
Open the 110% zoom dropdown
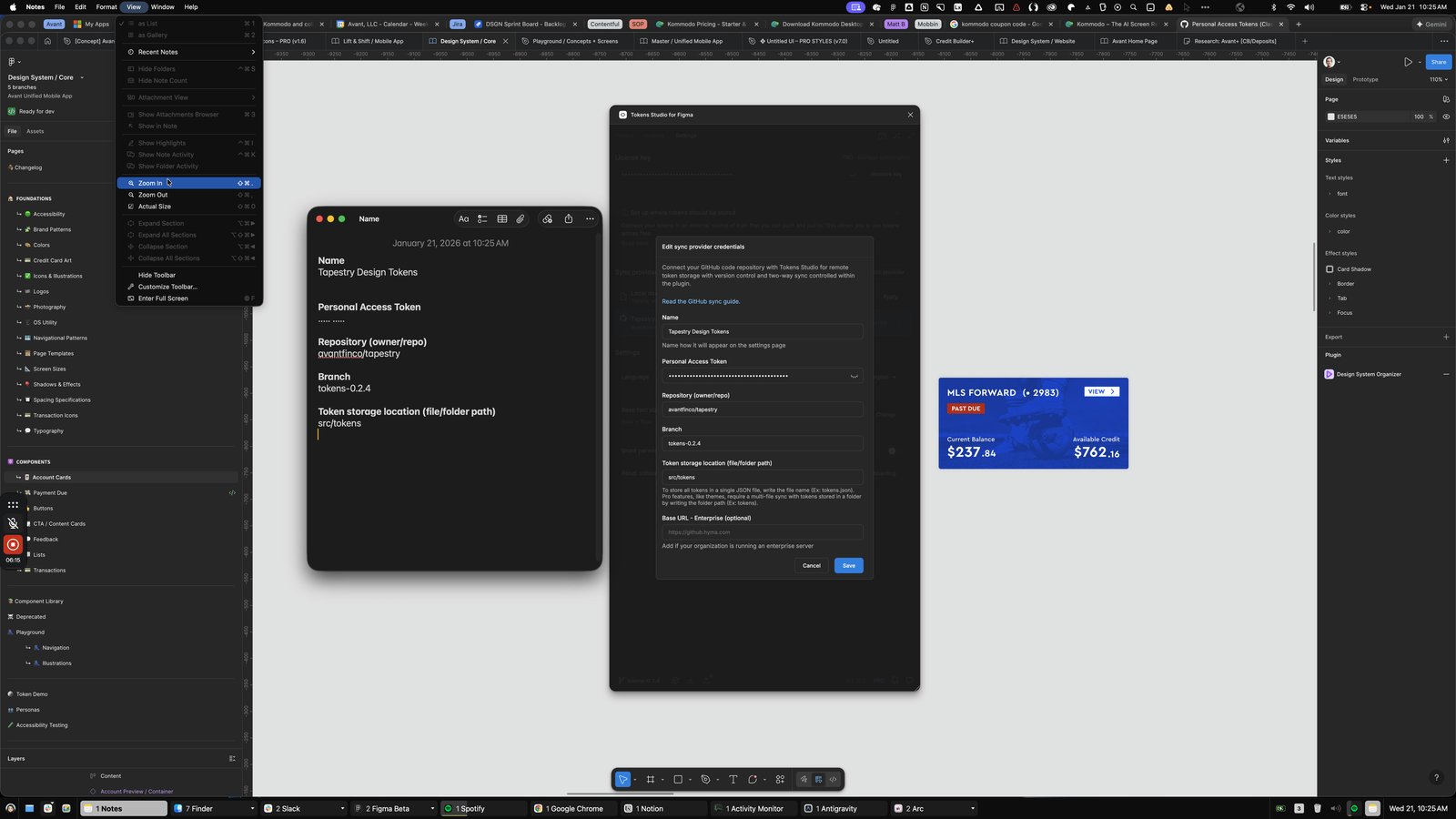tap(1439, 79)
